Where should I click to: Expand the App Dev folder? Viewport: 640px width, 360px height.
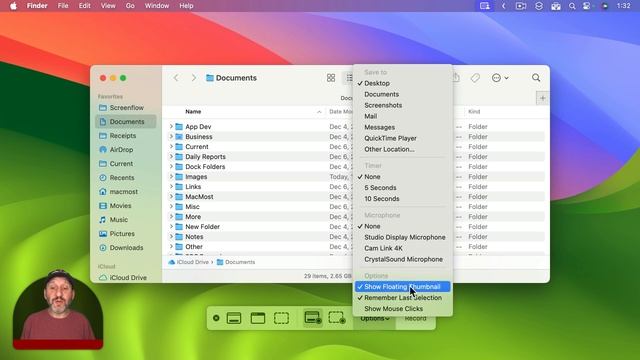171,127
